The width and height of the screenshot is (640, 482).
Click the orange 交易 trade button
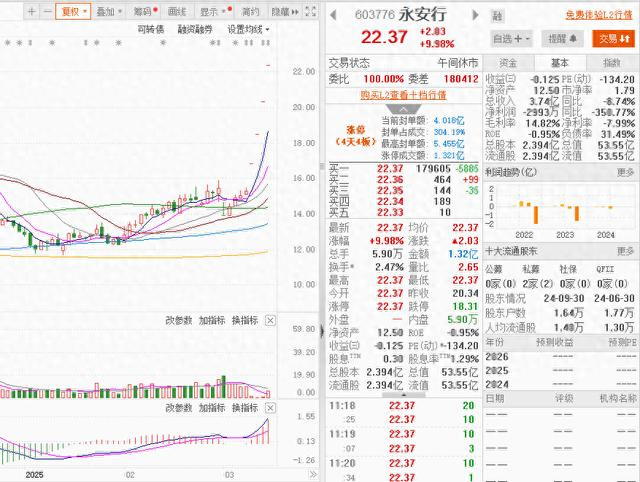pyautogui.click(x=613, y=39)
